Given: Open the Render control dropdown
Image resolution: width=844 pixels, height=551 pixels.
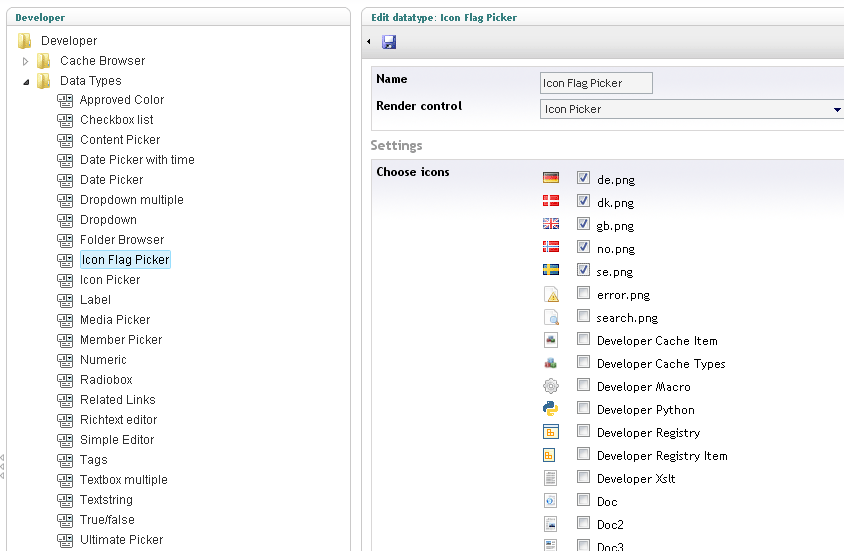Looking at the screenshot, I should (837, 109).
